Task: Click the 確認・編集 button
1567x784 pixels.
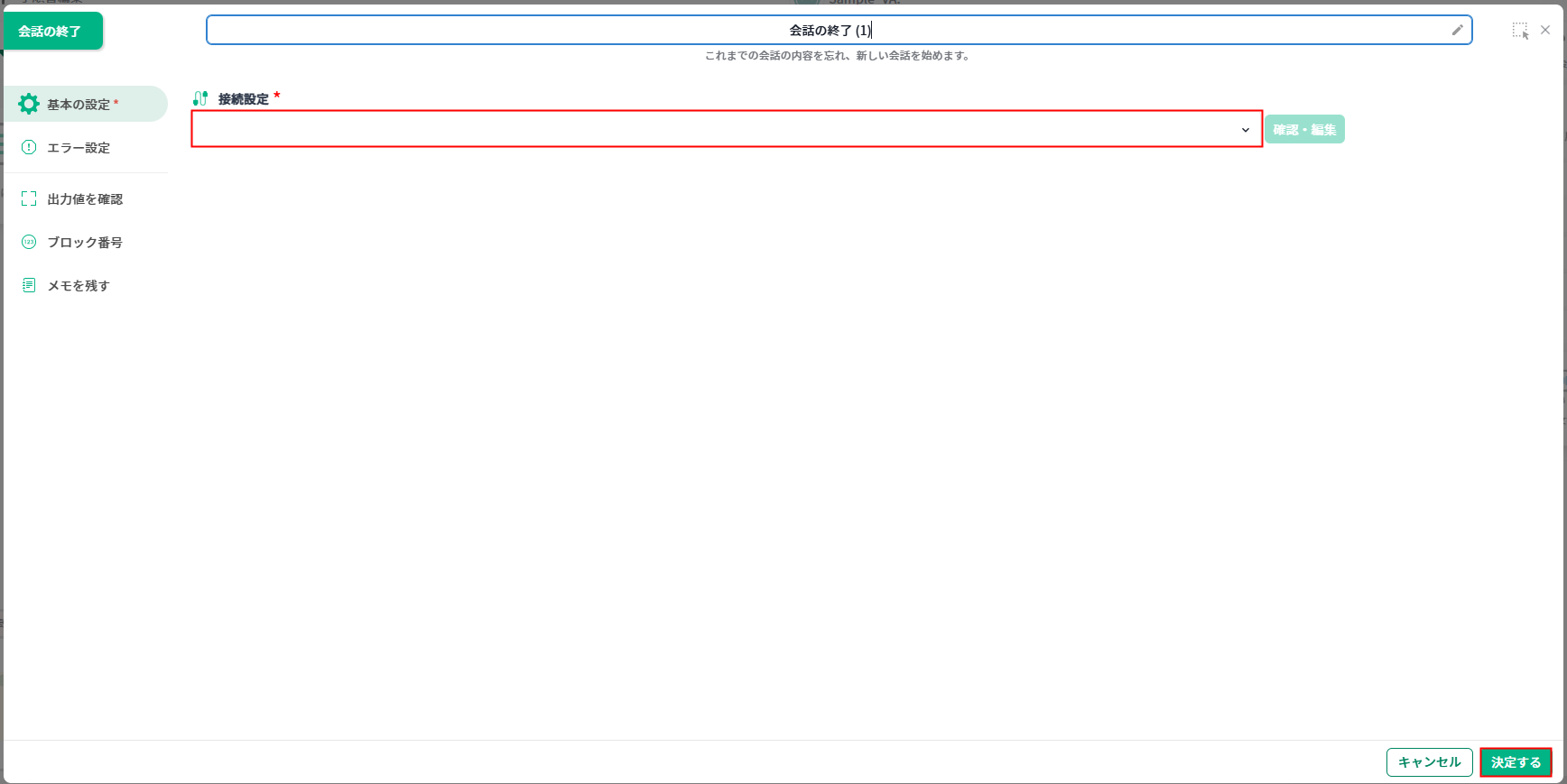Action: pyautogui.click(x=1304, y=129)
